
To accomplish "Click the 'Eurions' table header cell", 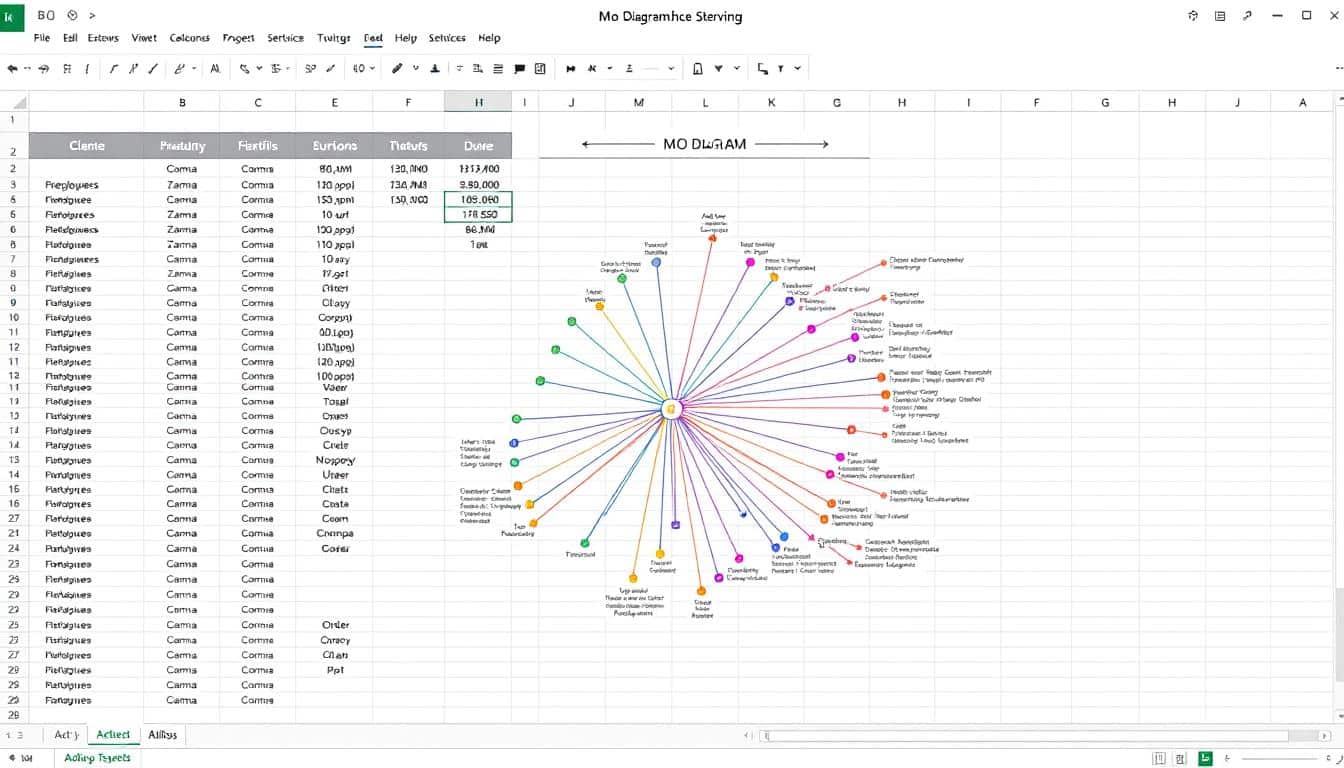I will click(x=334, y=145).
